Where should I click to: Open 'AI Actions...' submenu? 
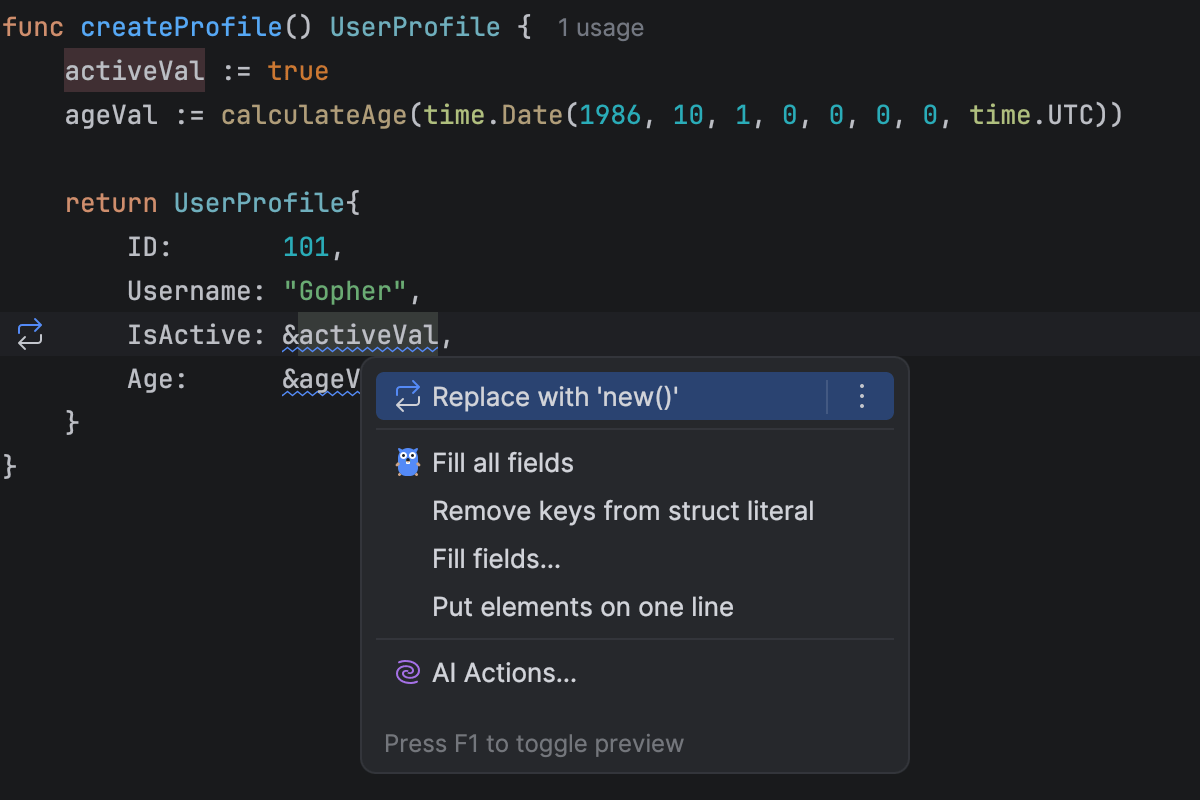[635, 673]
